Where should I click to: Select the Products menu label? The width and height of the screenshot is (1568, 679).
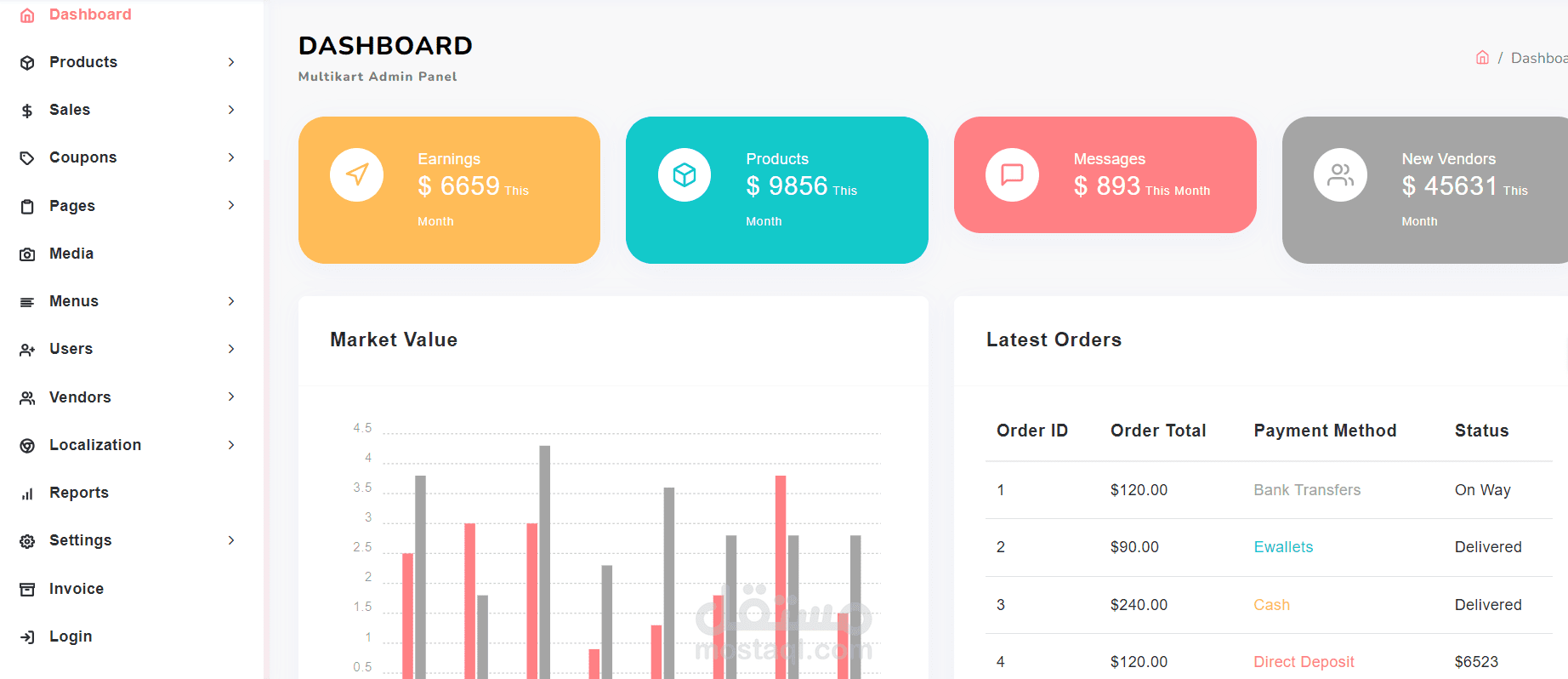[83, 62]
